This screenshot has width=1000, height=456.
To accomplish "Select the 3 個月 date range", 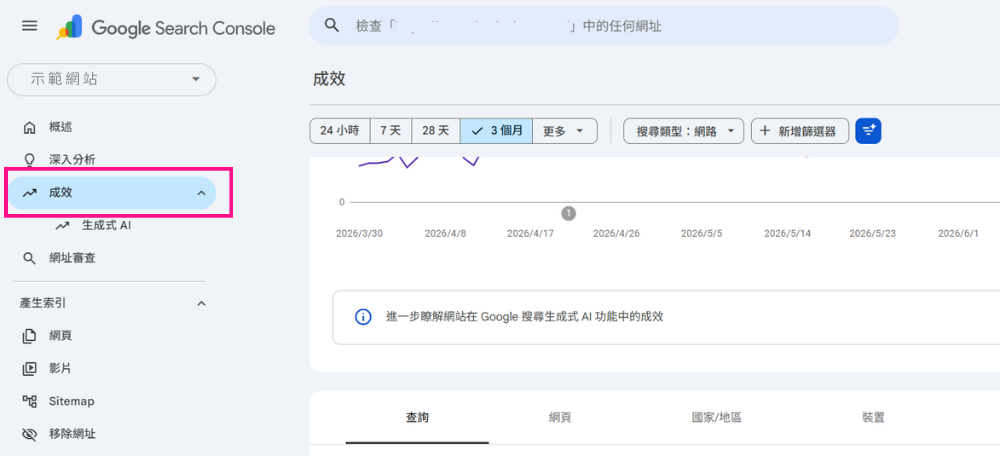I will click(x=496, y=131).
